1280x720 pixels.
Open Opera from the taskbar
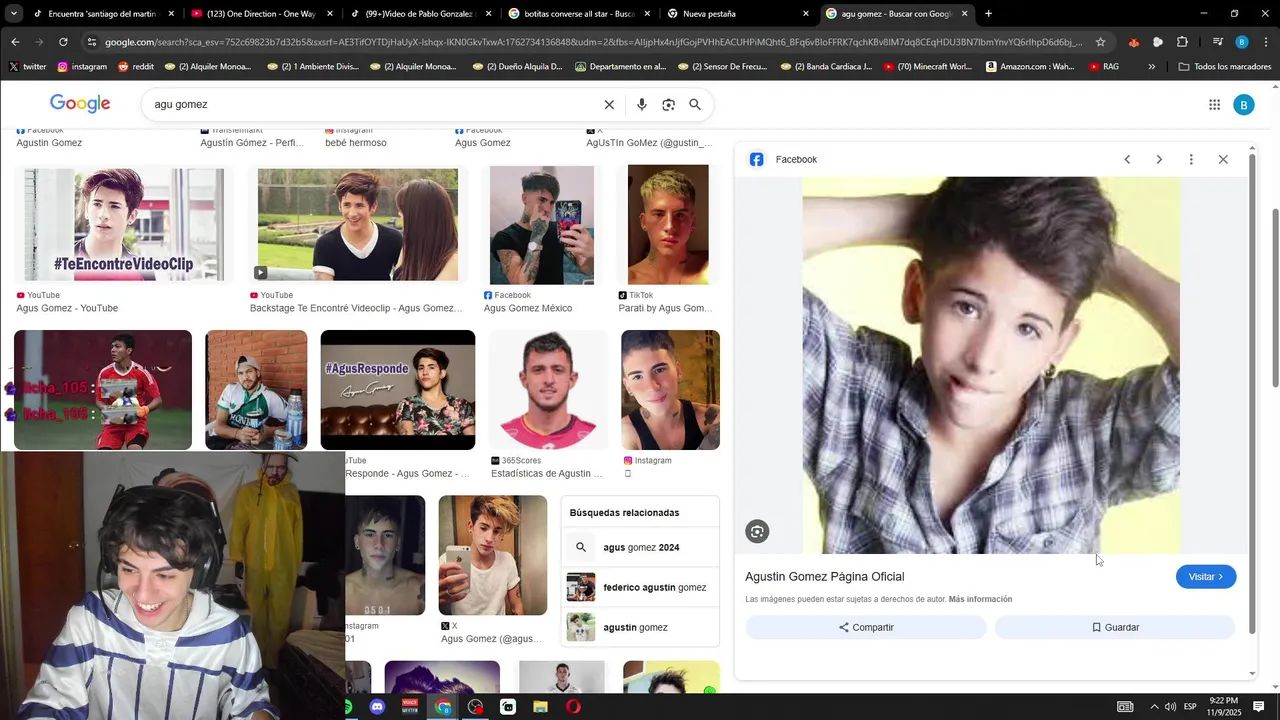(573, 707)
